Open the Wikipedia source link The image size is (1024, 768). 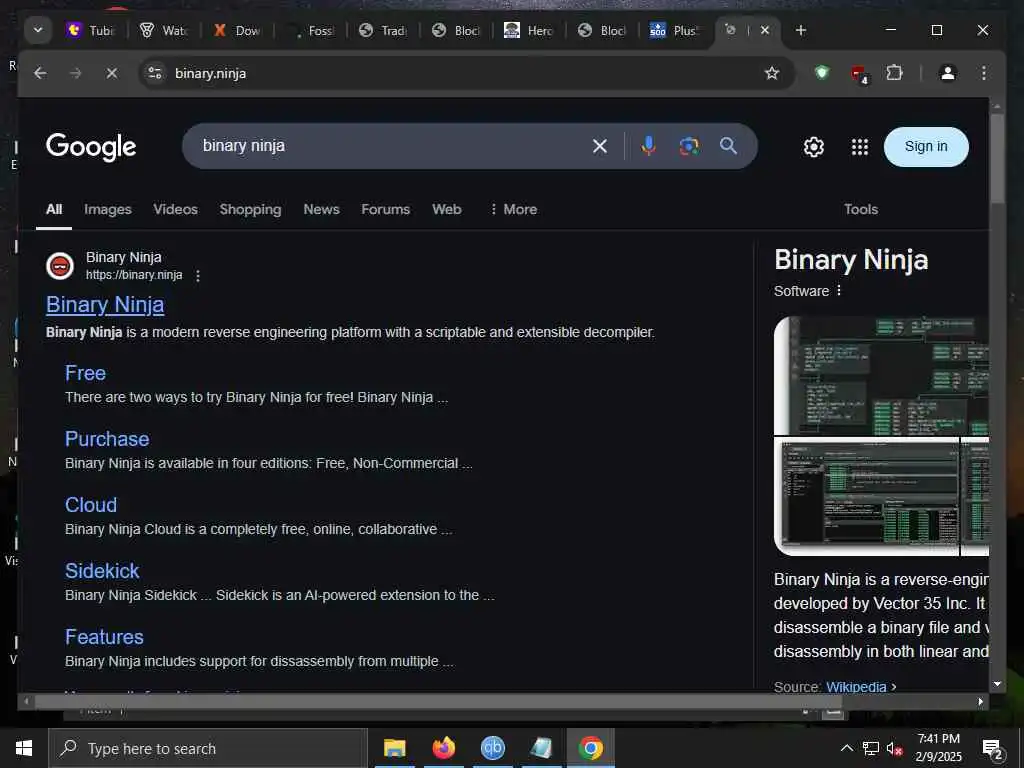tap(856, 686)
